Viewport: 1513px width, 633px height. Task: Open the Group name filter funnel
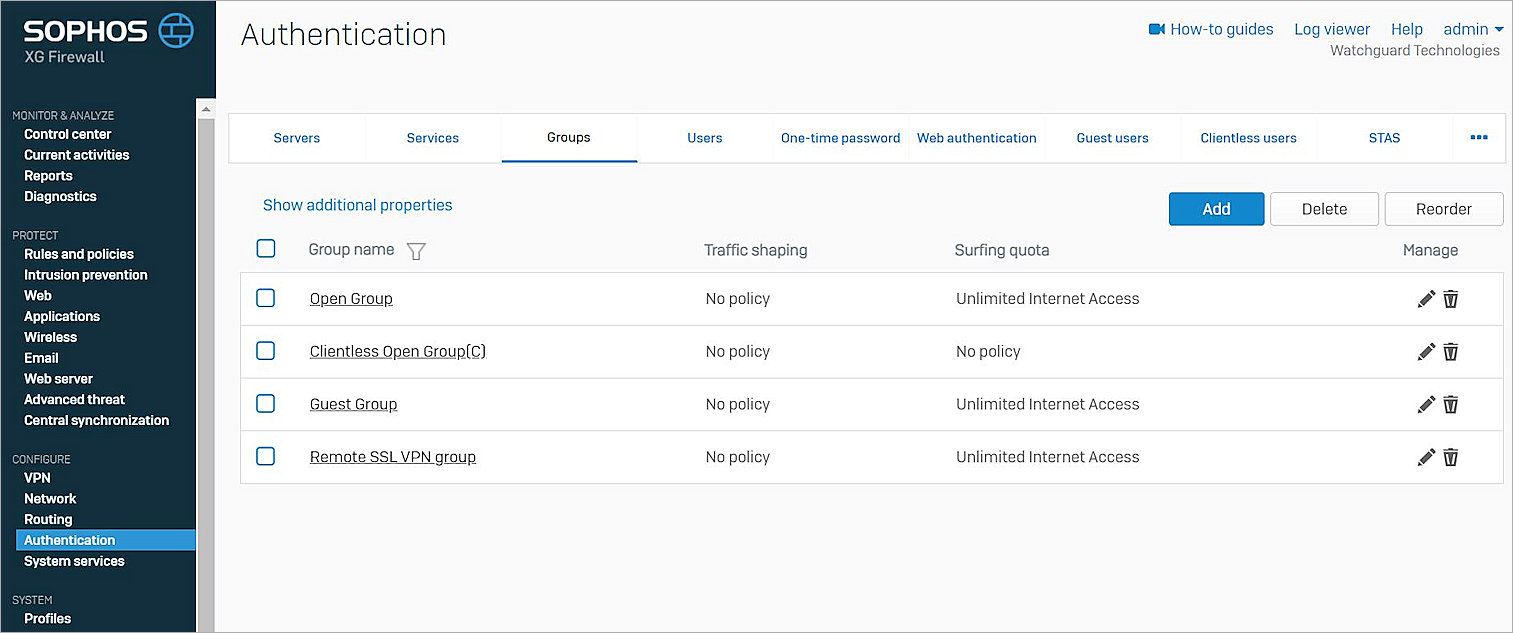pyautogui.click(x=416, y=251)
